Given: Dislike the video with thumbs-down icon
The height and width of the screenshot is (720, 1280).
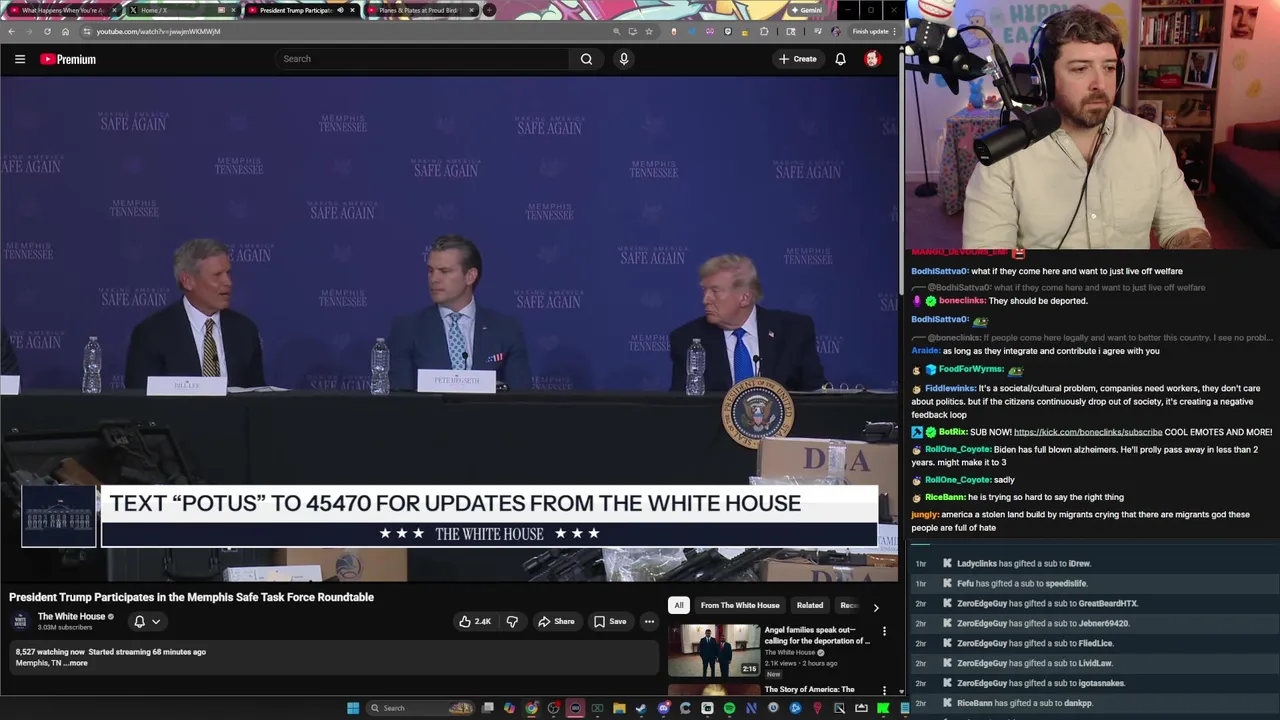Looking at the screenshot, I should click(512, 621).
